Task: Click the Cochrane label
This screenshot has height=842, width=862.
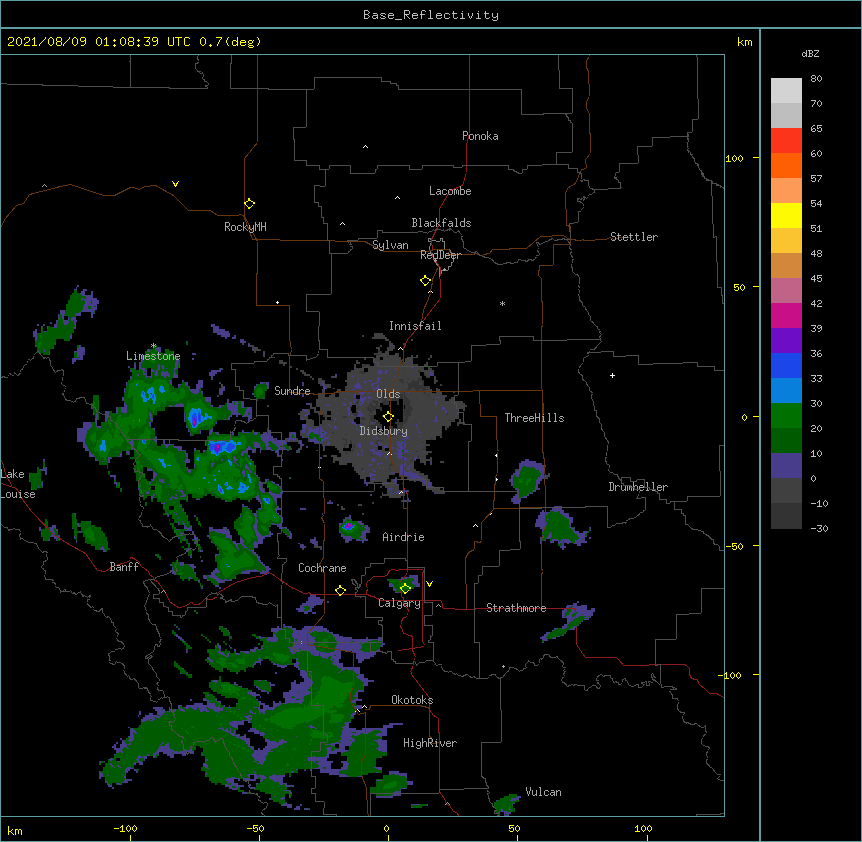Action: [322, 568]
